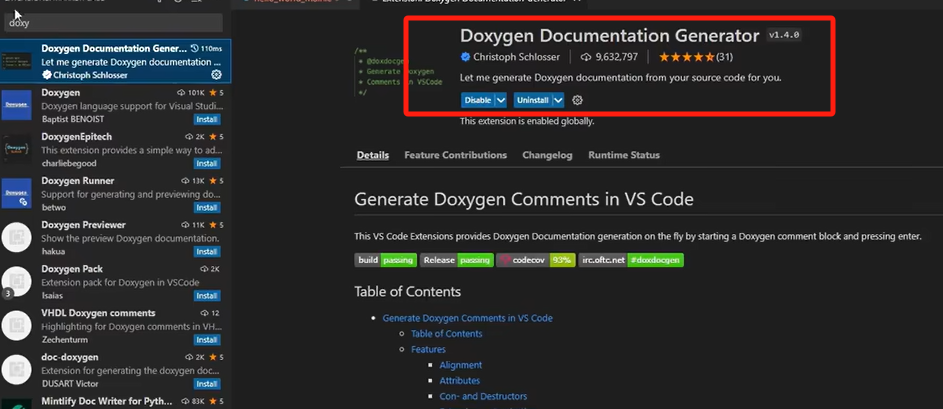Disable the Doxygen Documentation Generator extension
This screenshot has width=943, height=409.
478,100
